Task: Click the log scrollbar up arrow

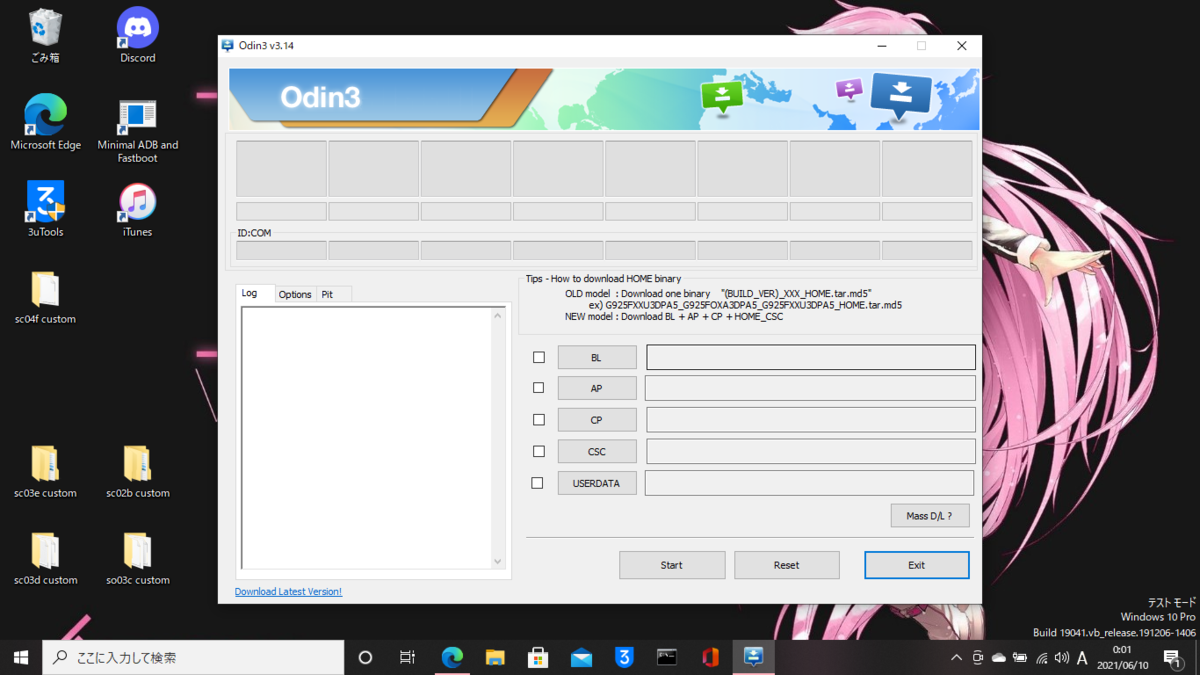Action: point(498,316)
